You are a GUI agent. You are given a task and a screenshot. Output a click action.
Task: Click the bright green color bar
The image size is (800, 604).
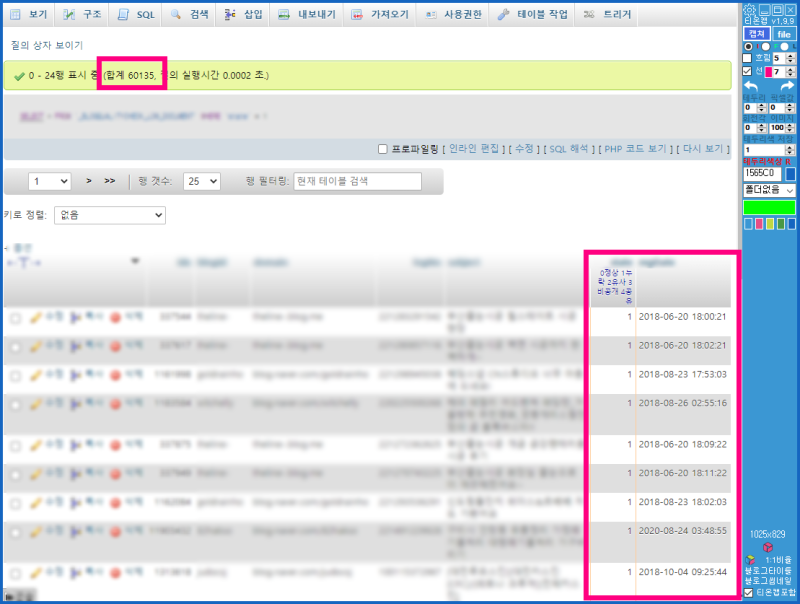coord(769,207)
